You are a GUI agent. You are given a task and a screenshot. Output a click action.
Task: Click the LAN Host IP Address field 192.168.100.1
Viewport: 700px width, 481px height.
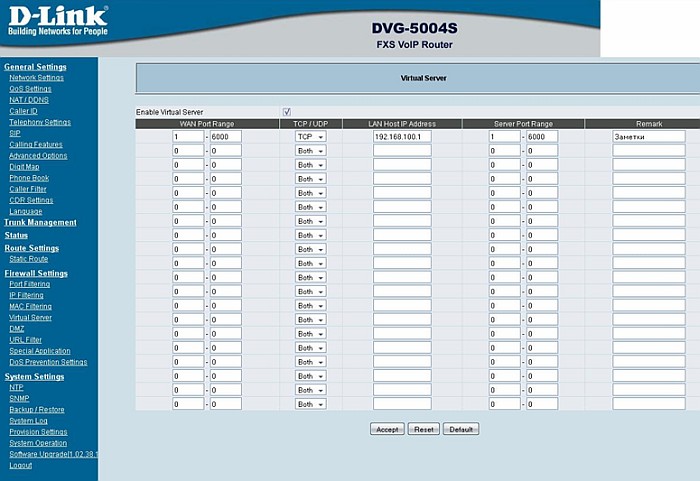(402, 136)
